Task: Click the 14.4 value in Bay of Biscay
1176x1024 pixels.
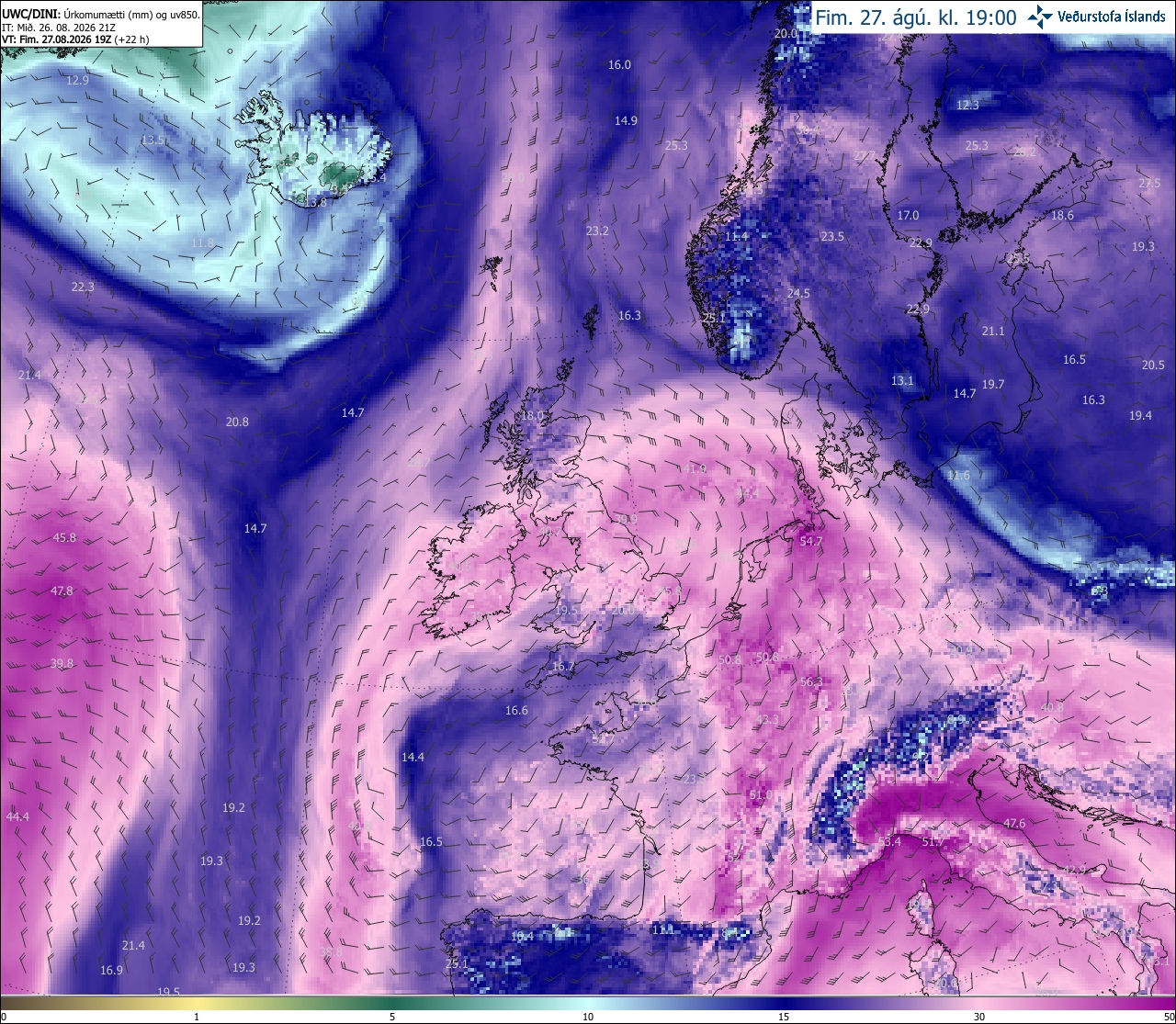Action: 413,758
